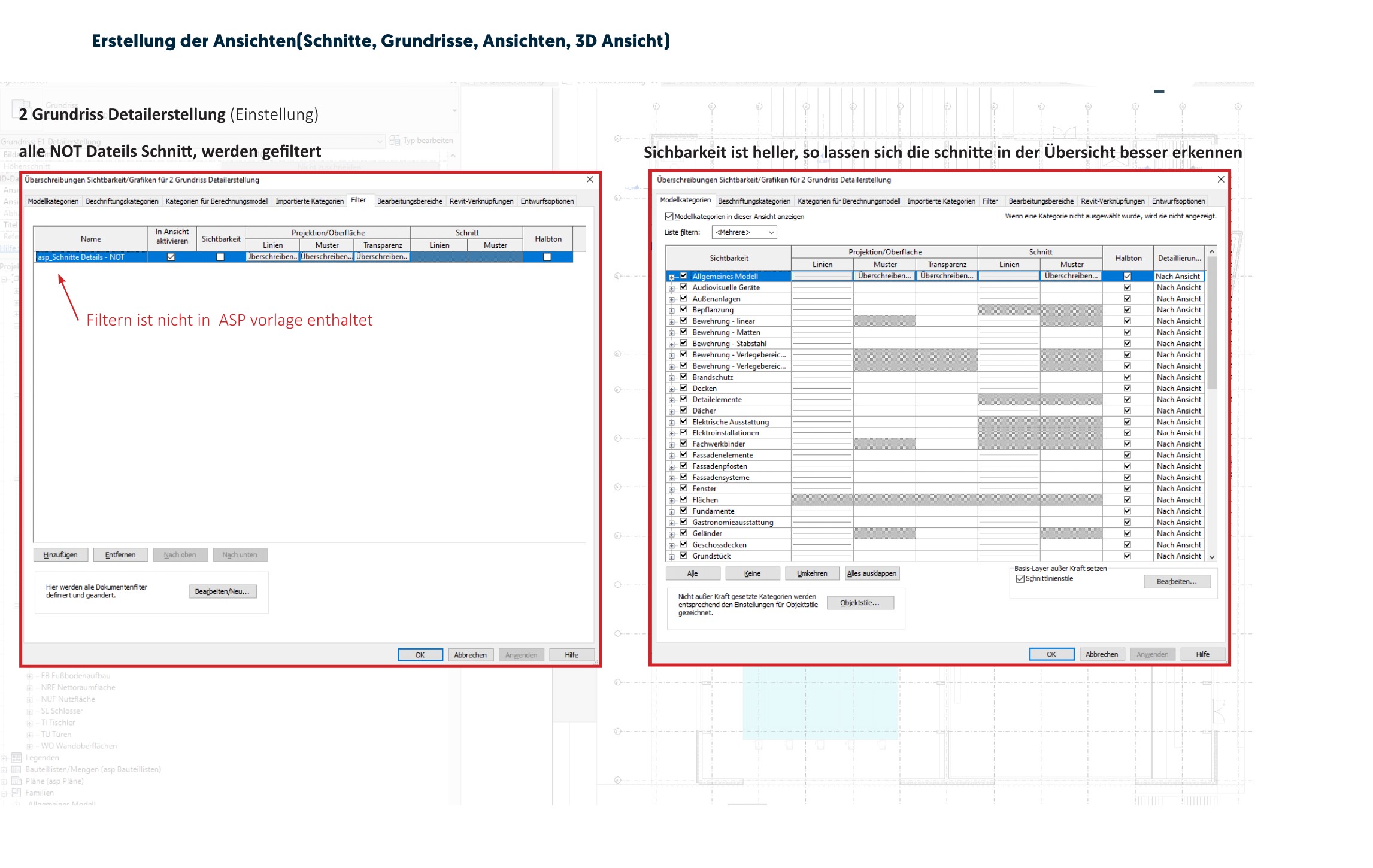Close the right Modellkategorien dialog
Screen dimensions: 1373x868
[1221, 180]
